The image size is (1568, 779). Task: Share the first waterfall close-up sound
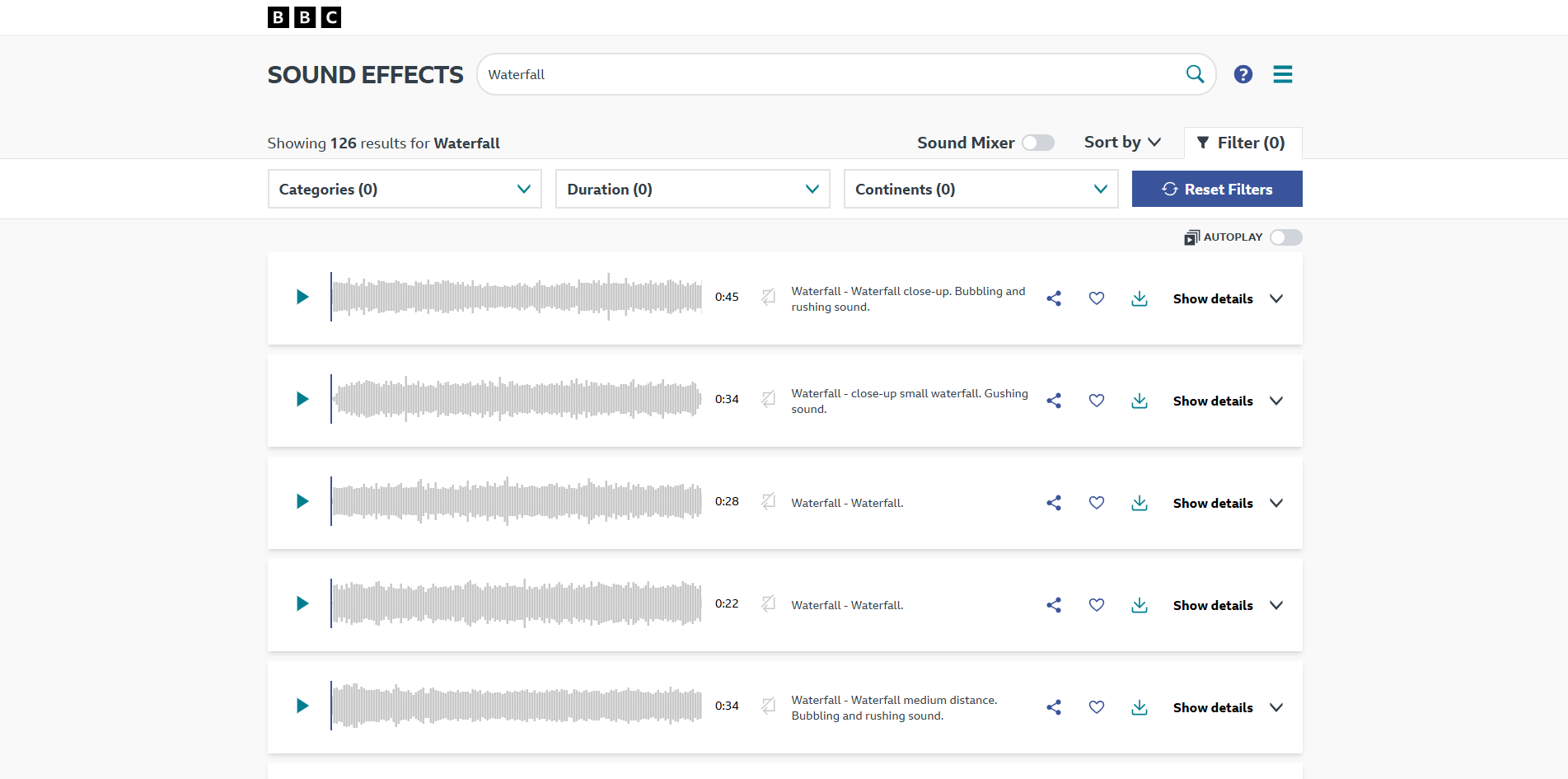point(1053,298)
